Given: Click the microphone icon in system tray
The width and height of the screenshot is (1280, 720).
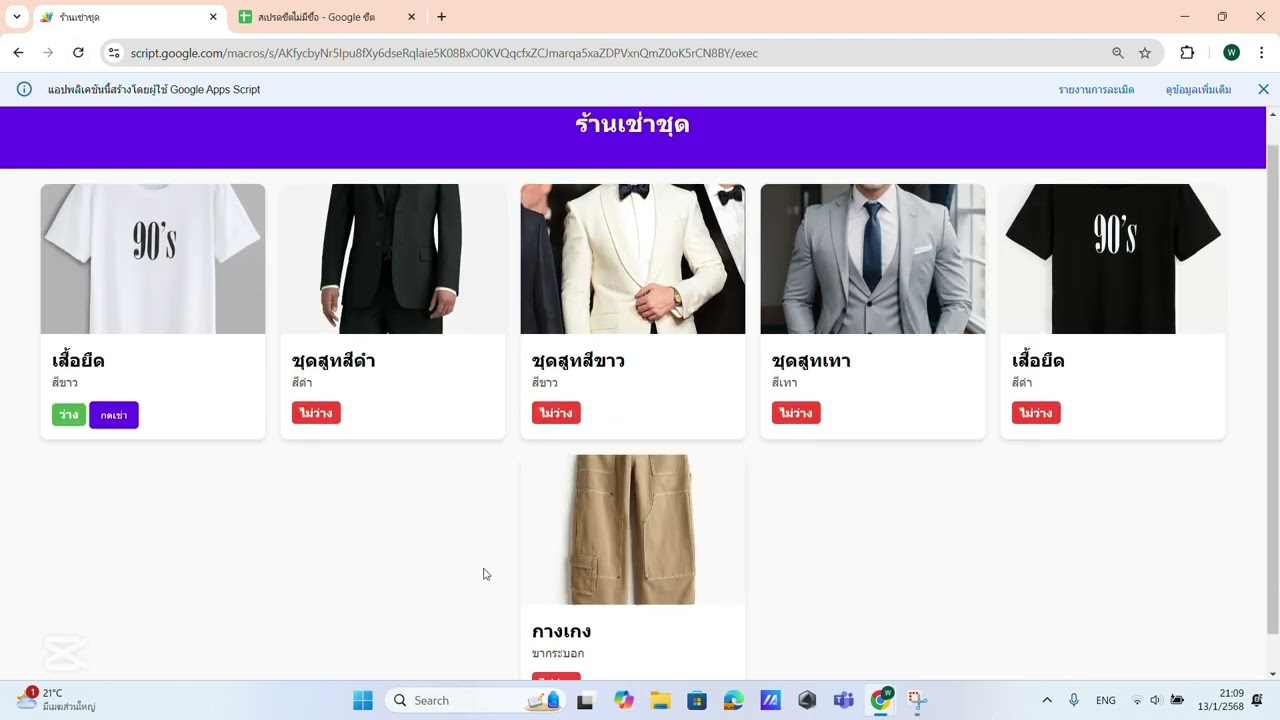Looking at the screenshot, I should tap(1074, 700).
